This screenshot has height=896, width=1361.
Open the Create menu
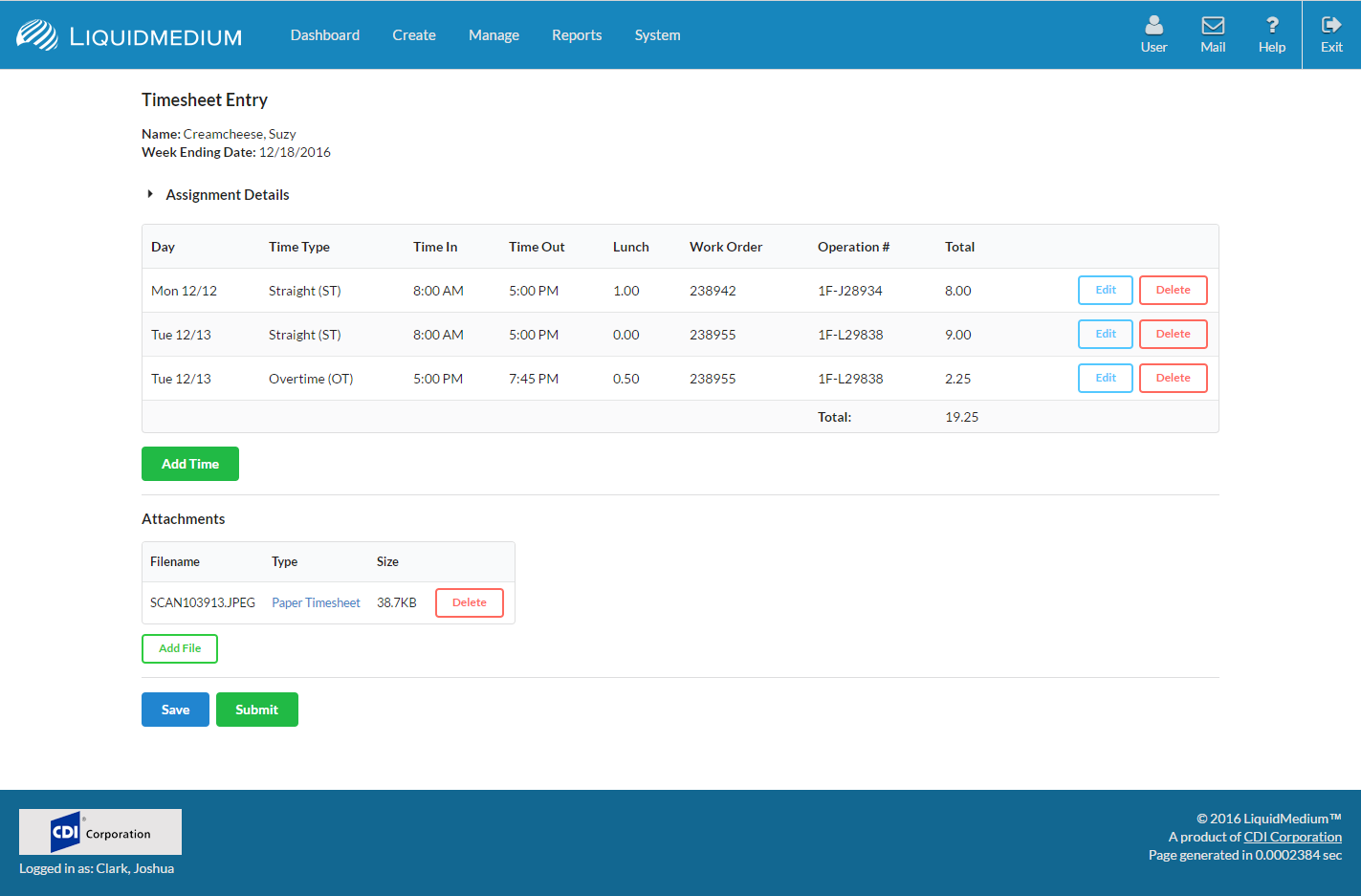point(414,35)
